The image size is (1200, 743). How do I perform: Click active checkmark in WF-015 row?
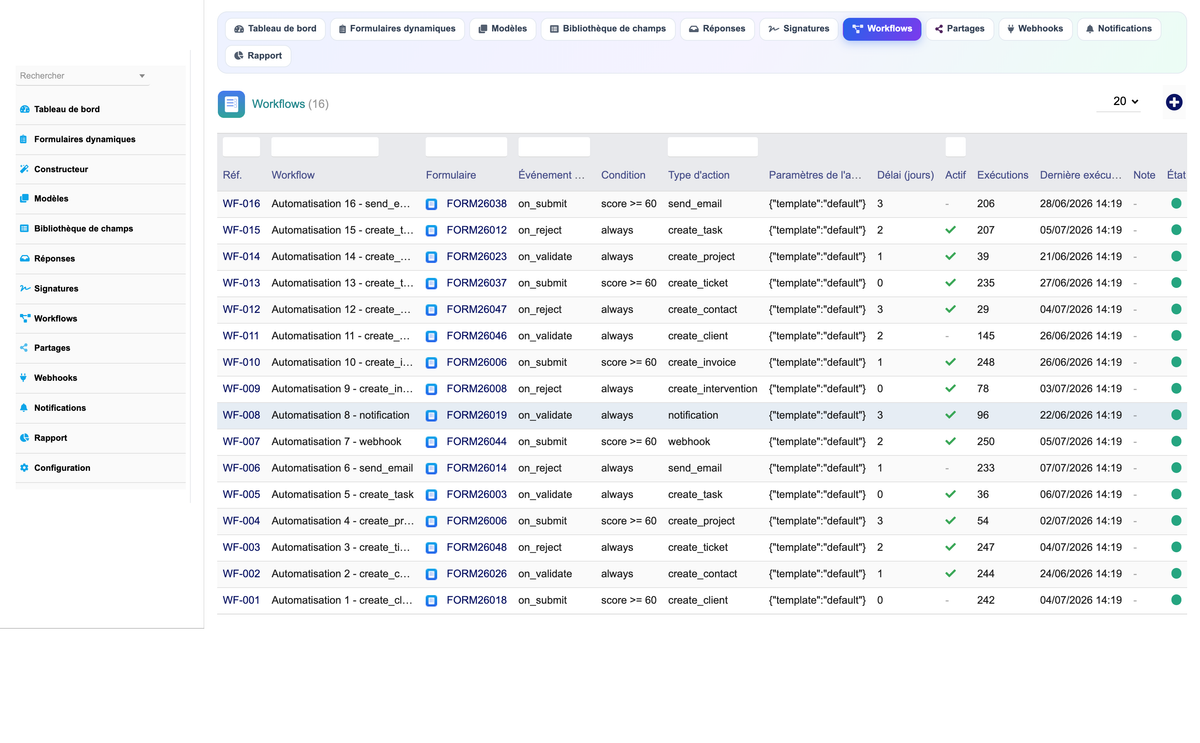click(x=950, y=230)
